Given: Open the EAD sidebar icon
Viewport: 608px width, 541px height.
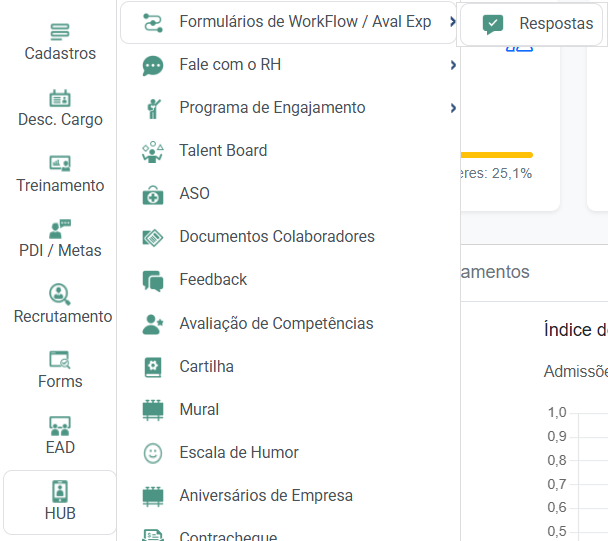Looking at the screenshot, I should 60,426.
